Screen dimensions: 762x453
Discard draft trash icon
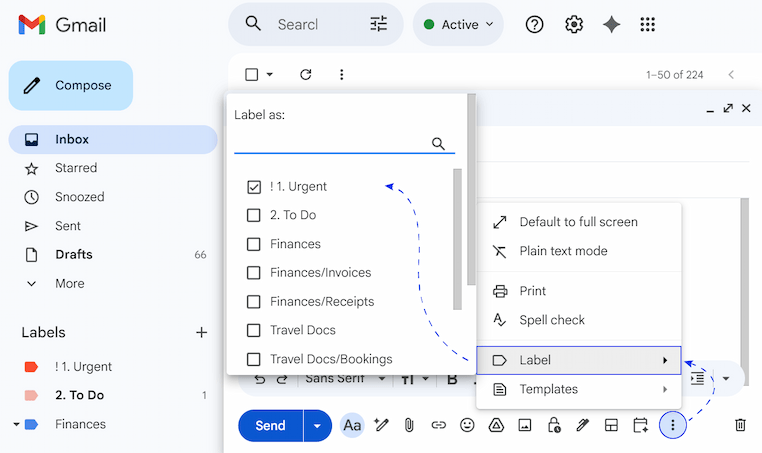(740, 425)
